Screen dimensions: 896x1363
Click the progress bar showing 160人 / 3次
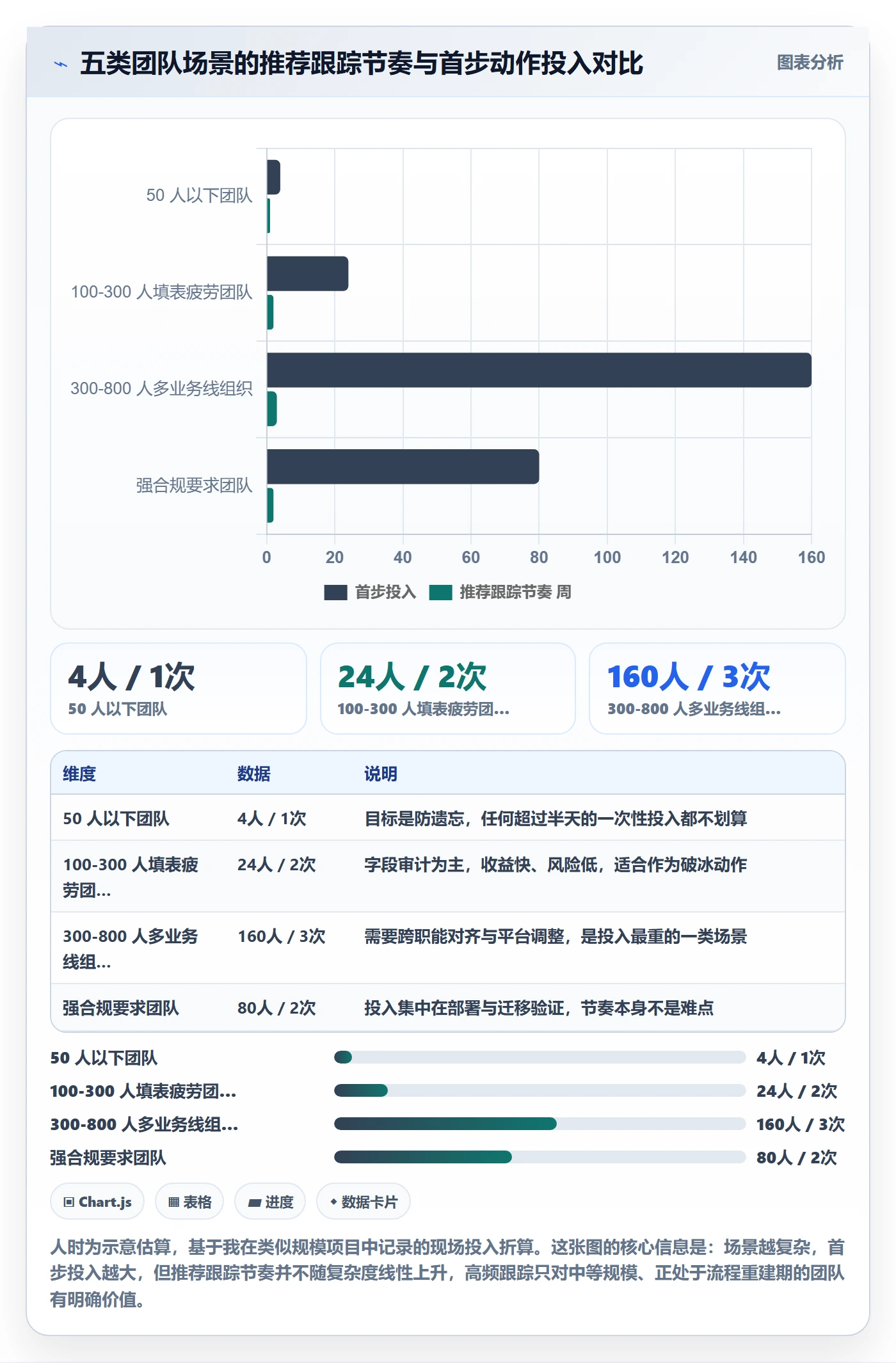[540, 1124]
